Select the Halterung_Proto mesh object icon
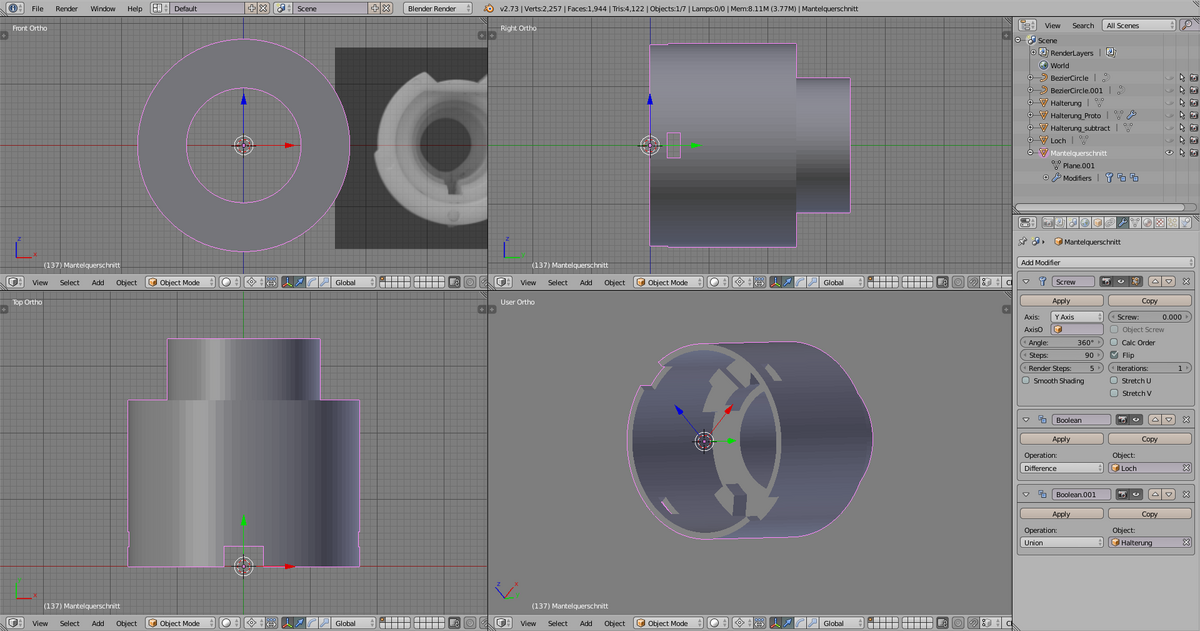This screenshot has width=1200, height=631. (1042, 115)
